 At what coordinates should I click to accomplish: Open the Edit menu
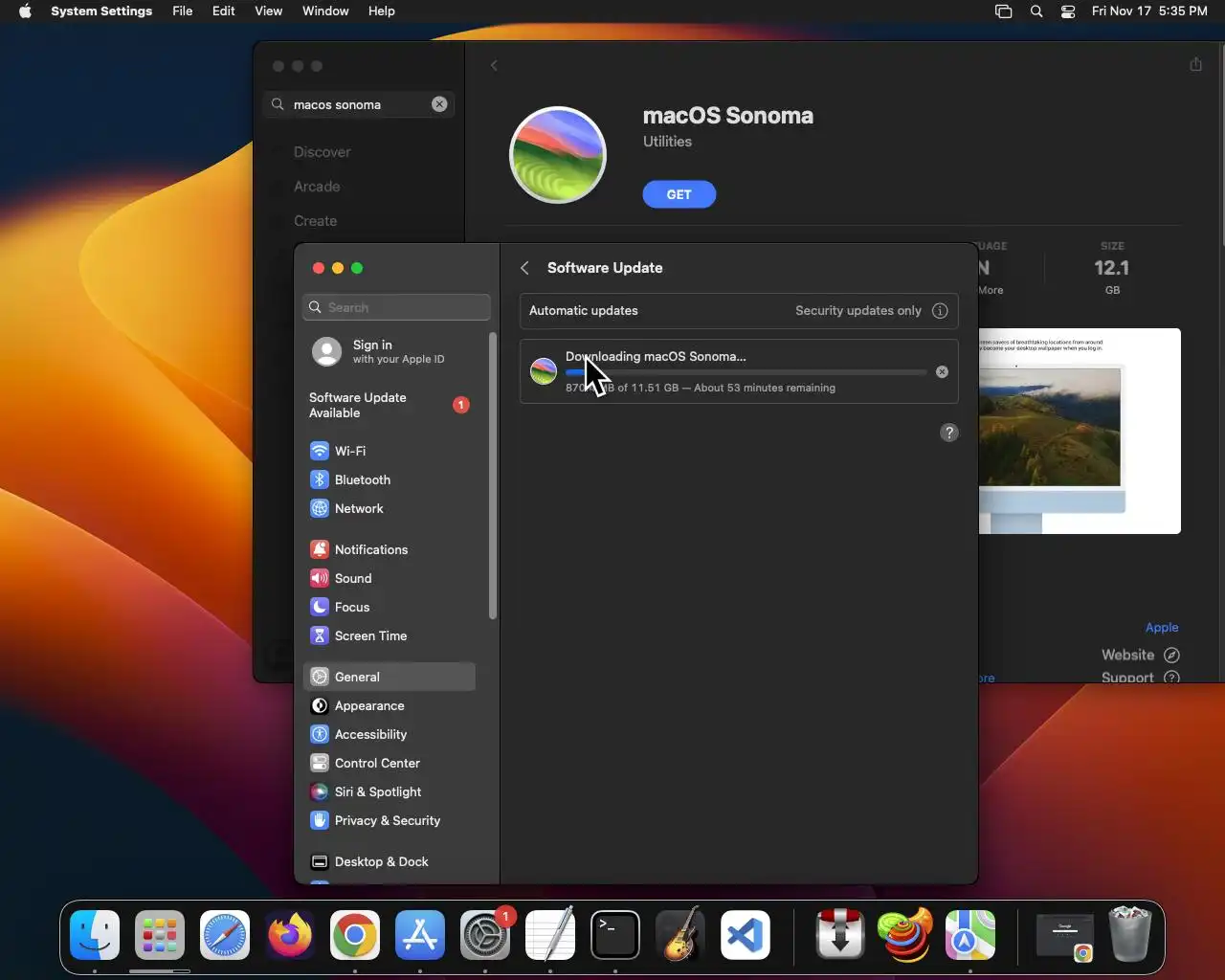point(224,11)
